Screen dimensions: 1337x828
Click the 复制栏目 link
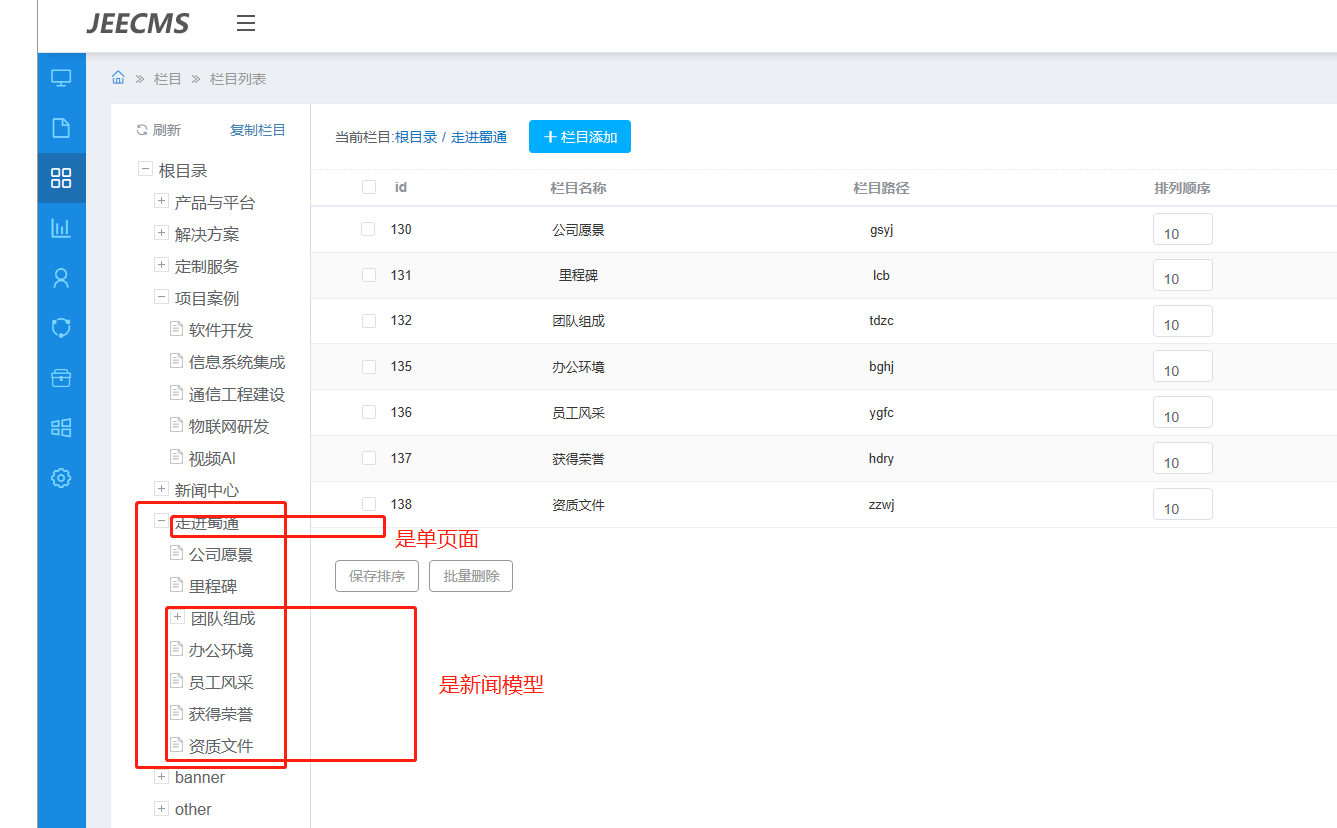pyautogui.click(x=258, y=130)
